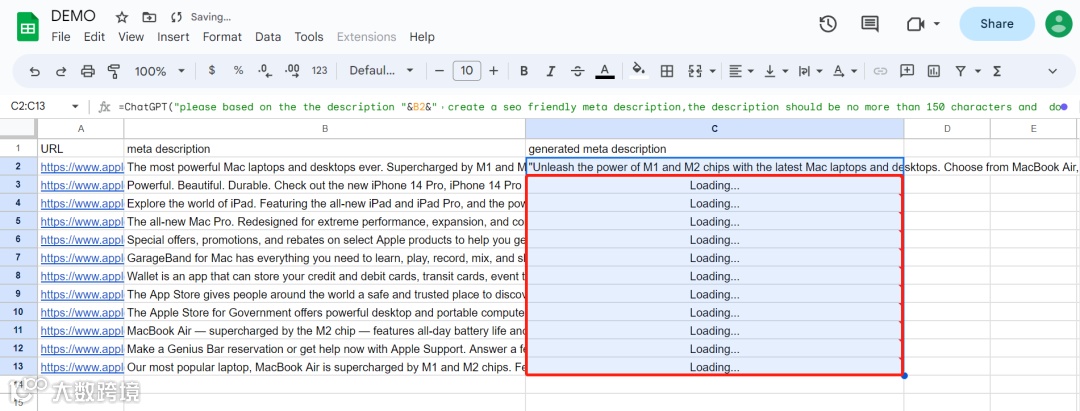
Task: Open the Default font dropdown
Action: (382, 70)
